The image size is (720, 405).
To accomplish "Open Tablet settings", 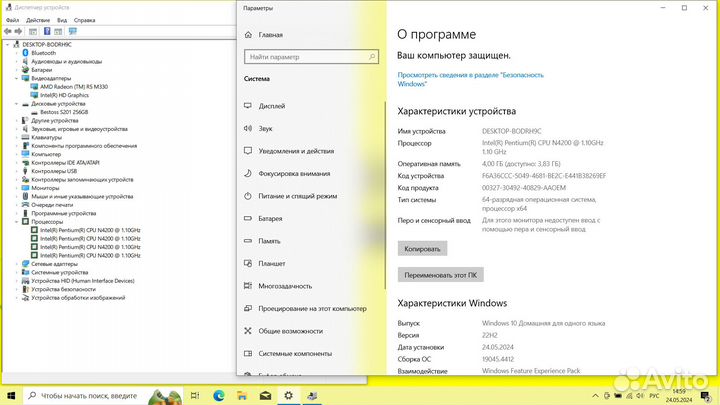I will point(272,264).
